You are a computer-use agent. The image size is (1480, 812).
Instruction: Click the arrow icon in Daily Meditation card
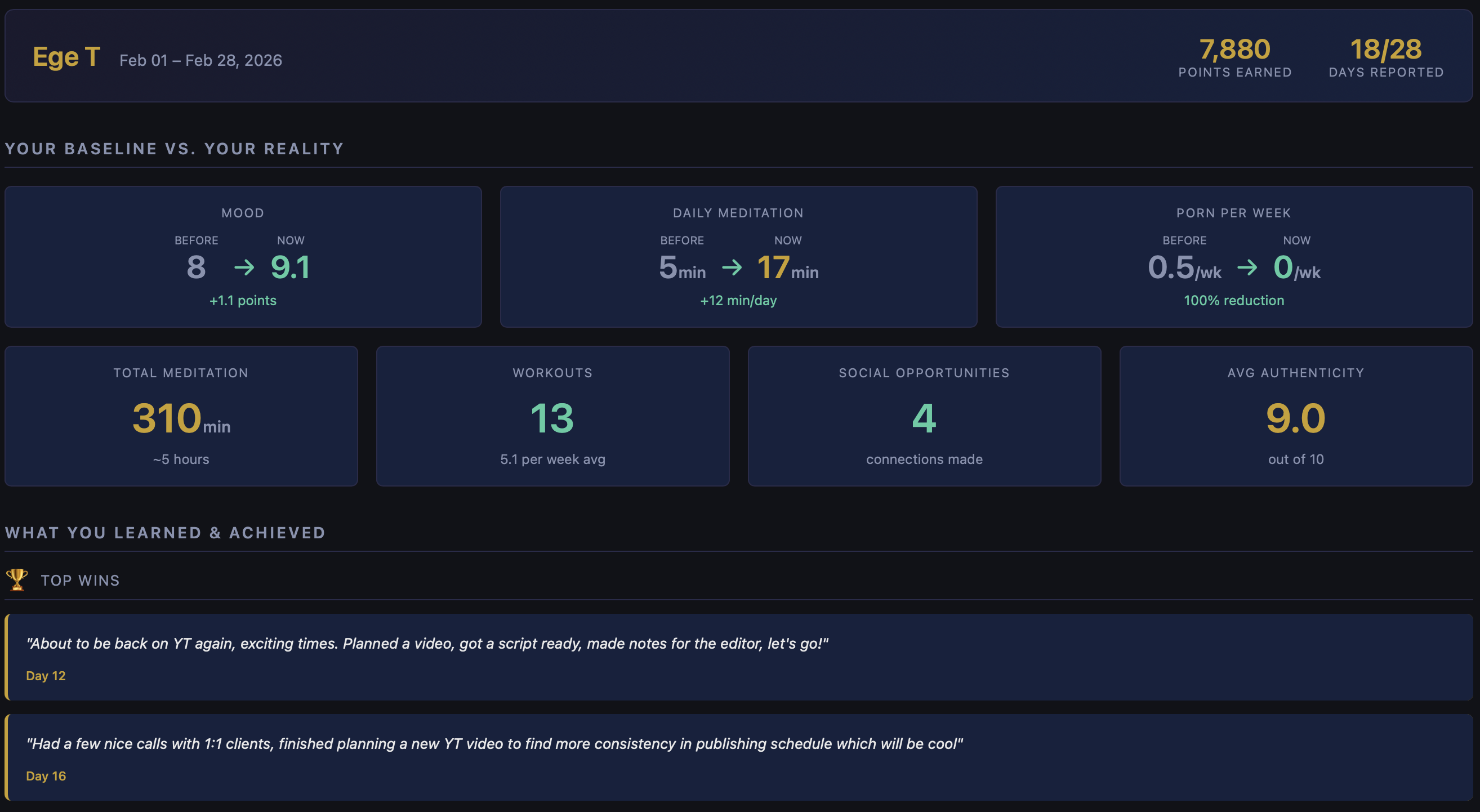(732, 267)
